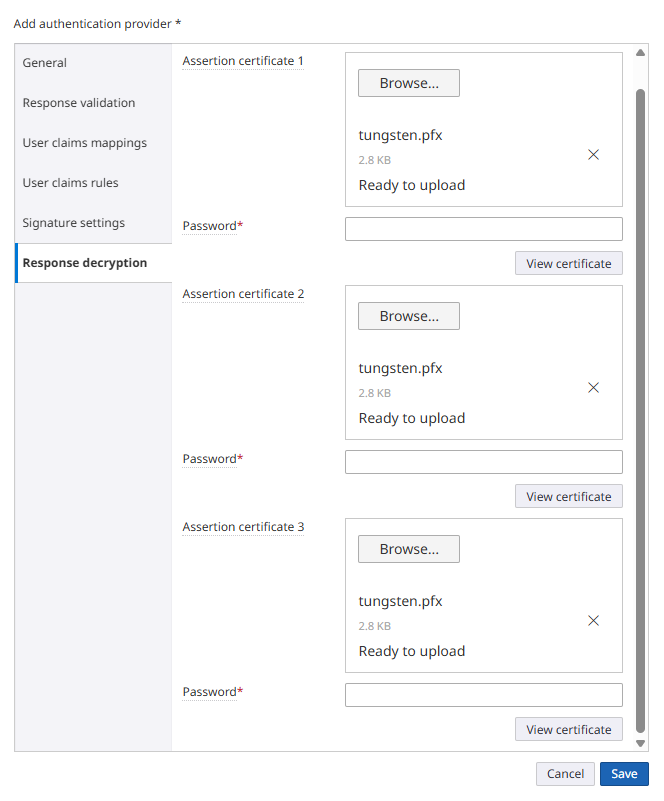Image resolution: width=664 pixels, height=801 pixels.
Task: Browse for Assertion certificate 1 file
Action: pyautogui.click(x=408, y=83)
